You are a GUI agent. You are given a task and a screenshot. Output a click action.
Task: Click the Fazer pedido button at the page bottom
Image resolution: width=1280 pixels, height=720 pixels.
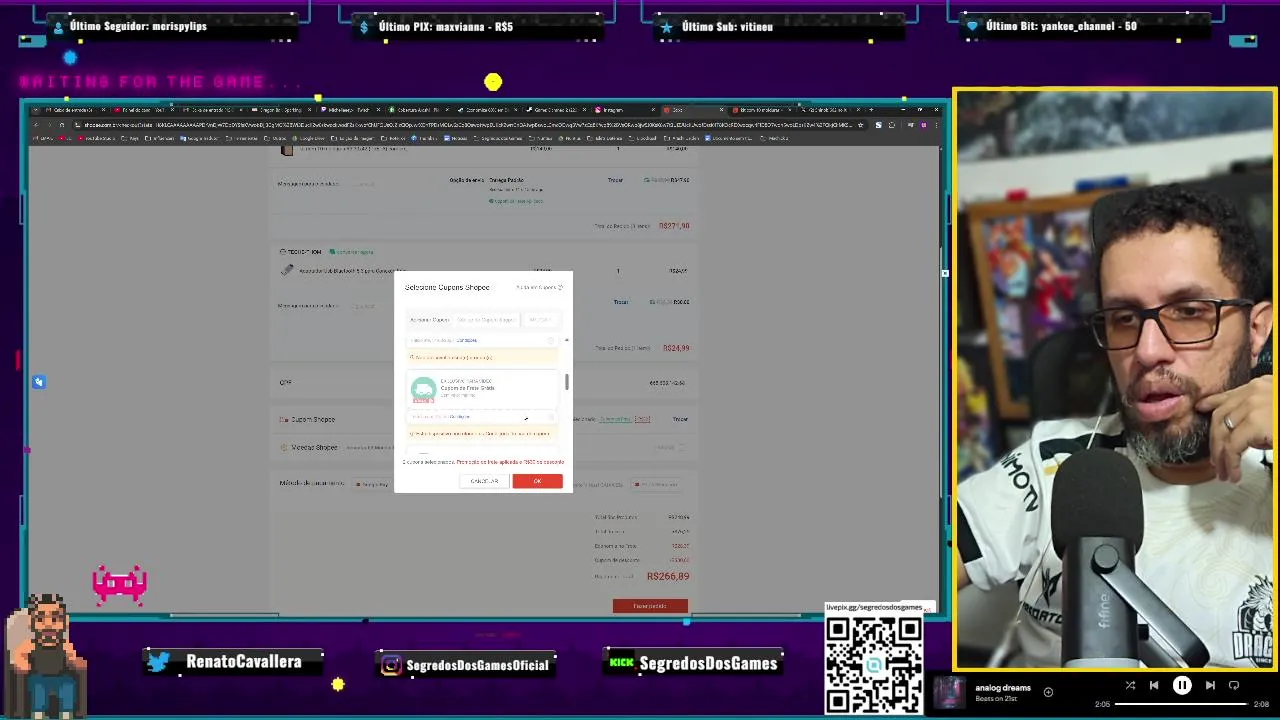(x=650, y=606)
